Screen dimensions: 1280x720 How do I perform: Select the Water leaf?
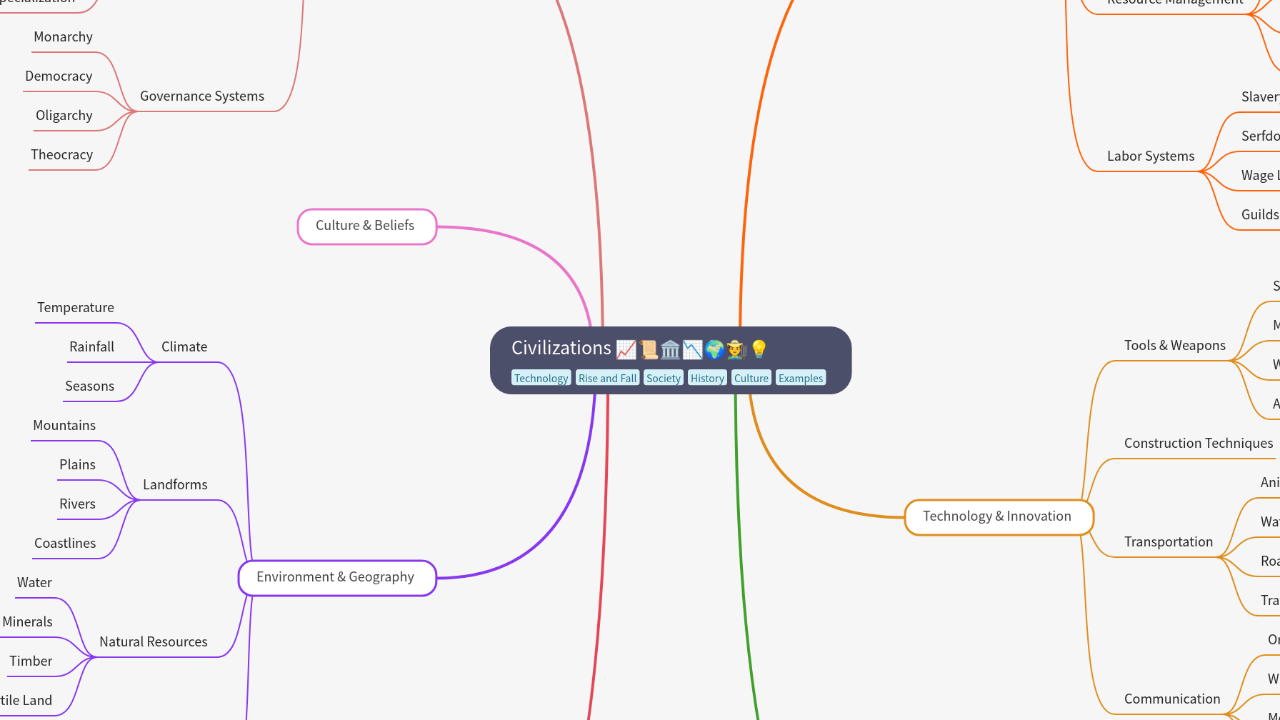tap(34, 582)
